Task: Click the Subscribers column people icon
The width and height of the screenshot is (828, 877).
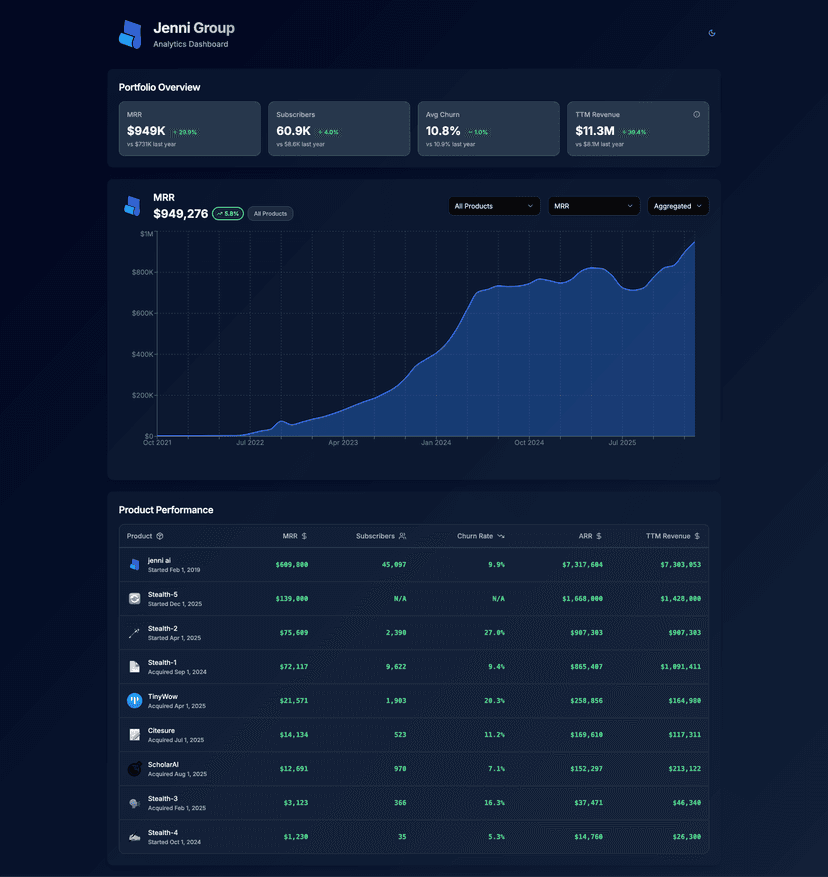Action: pyautogui.click(x=402, y=536)
